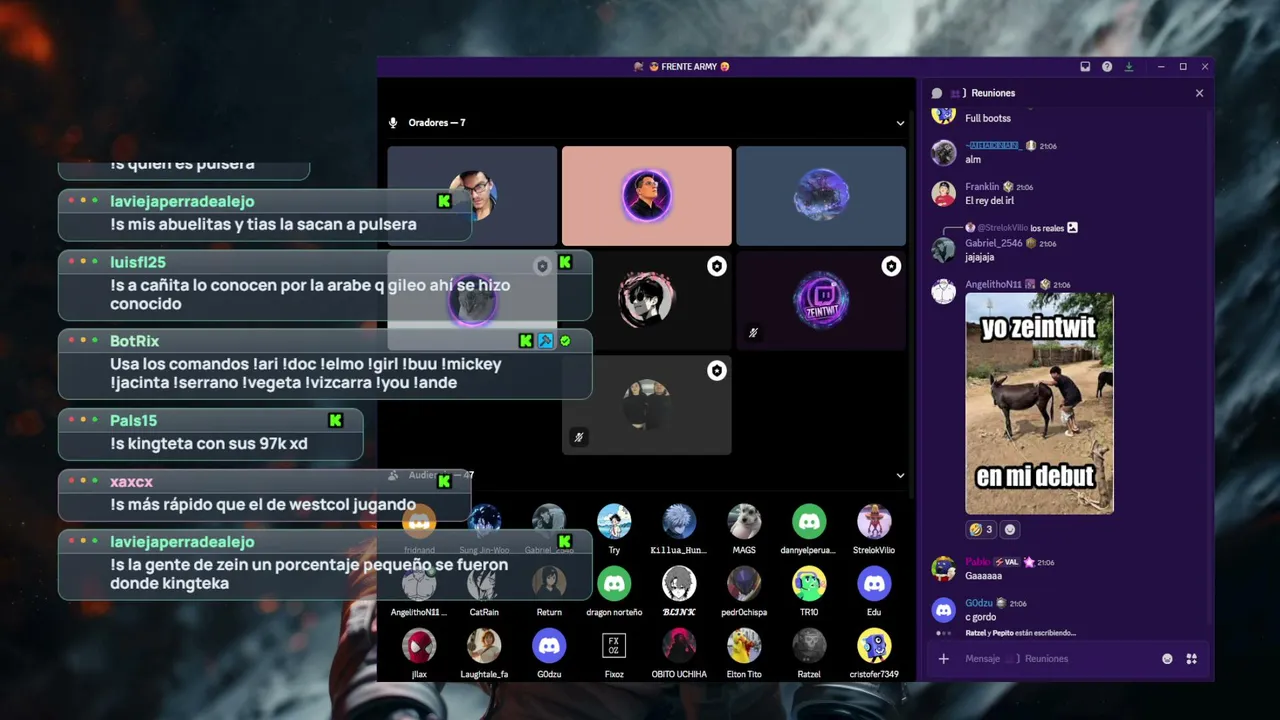Open the apps launcher icon in message box
The image size is (1280, 720).
tap(1191, 659)
